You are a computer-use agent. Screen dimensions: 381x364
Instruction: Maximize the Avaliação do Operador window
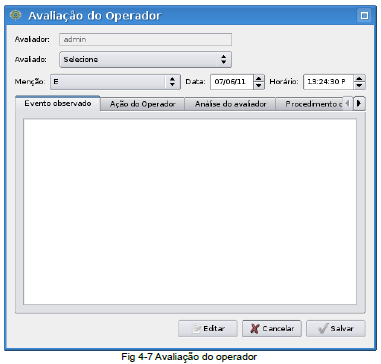[x=364, y=15]
